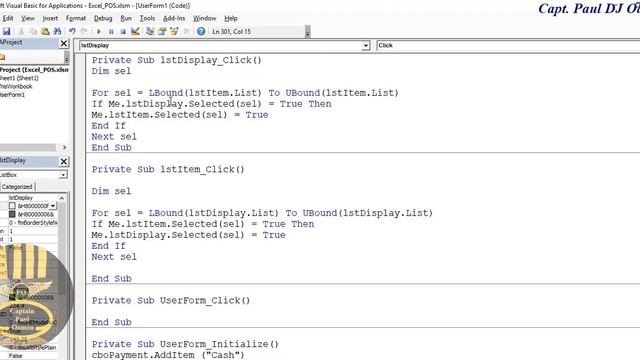Open the Add-Ins menu
This screenshot has width=640, height=360.
(174, 18)
